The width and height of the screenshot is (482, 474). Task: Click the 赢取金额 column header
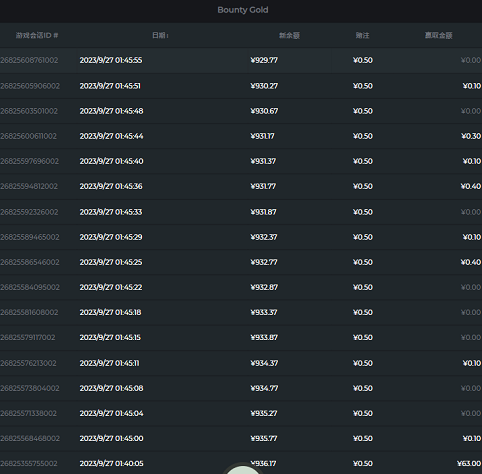pyautogui.click(x=438, y=35)
